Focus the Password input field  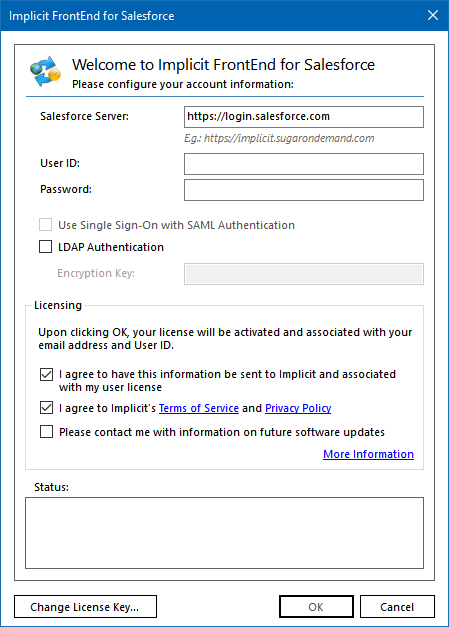303,190
